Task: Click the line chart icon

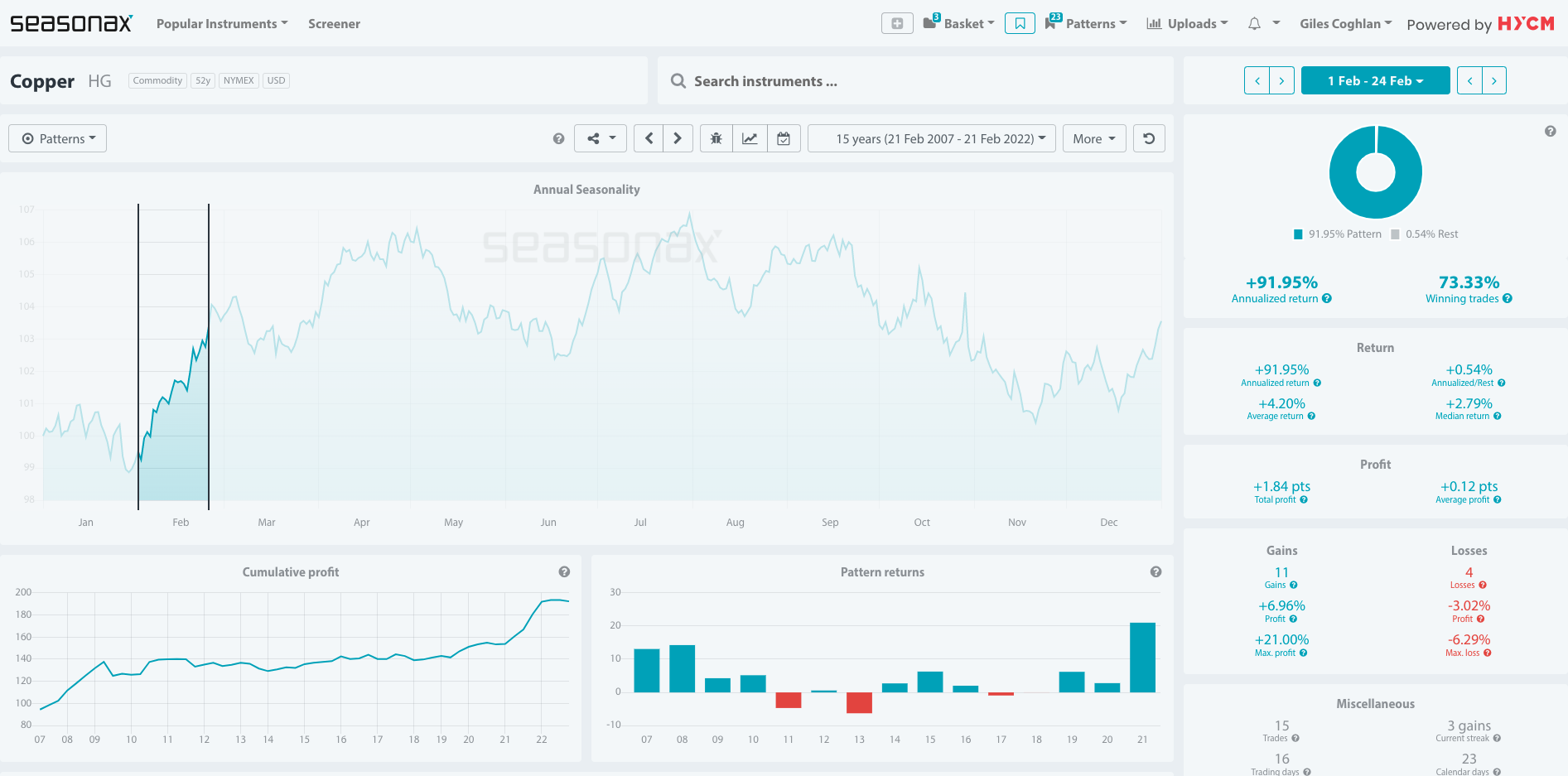Action: [750, 138]
